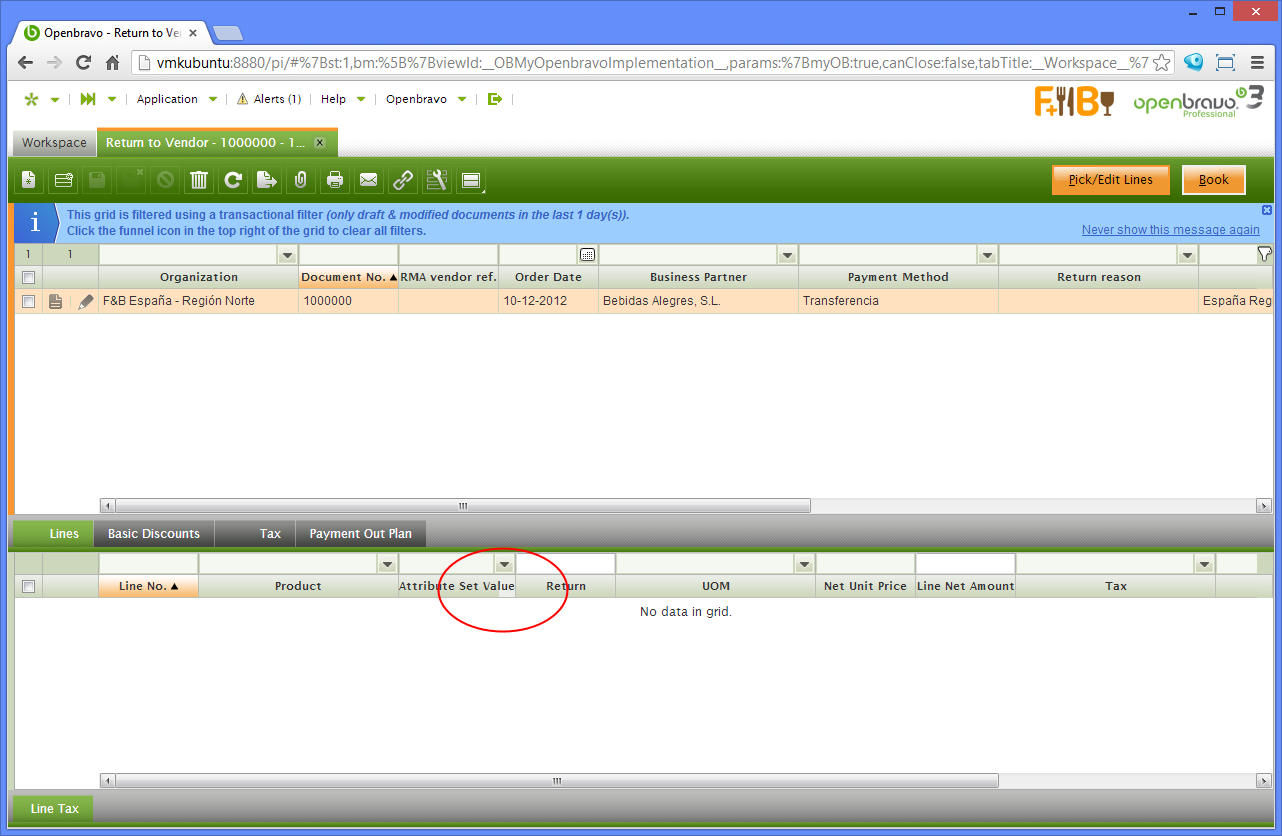1282x836 pixels.
Task: Open the Help menu
Action: (x=343, y=99)
